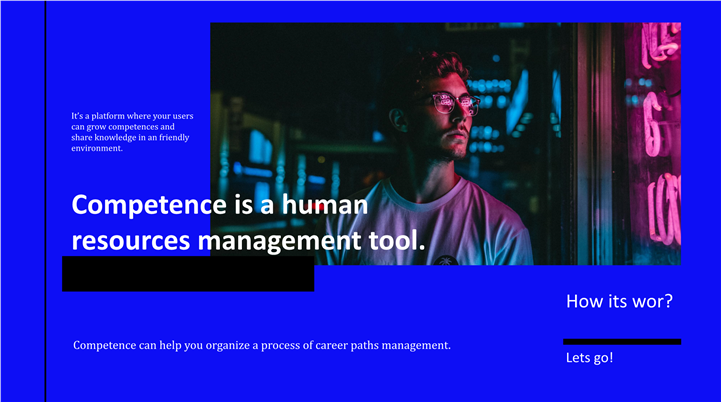Click the word "environment." in intro paragraph

[97, 148]
